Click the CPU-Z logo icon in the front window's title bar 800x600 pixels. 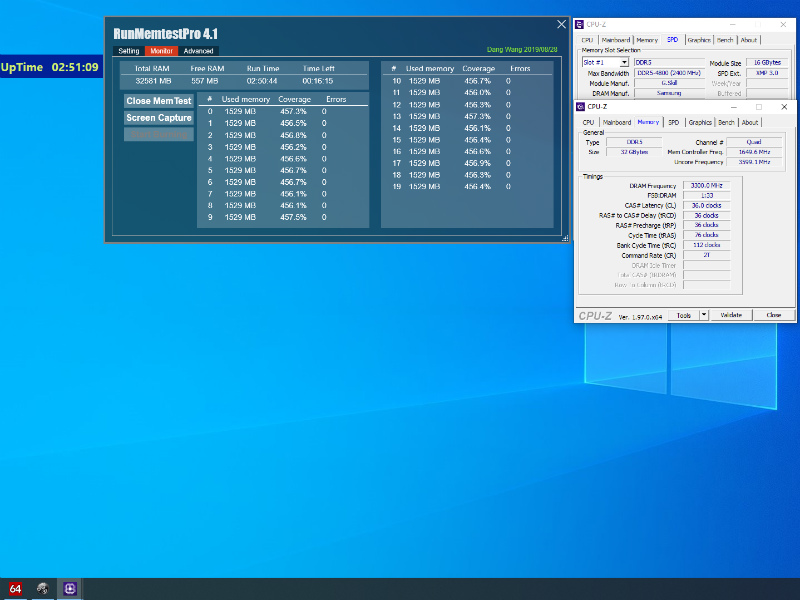pos(581,106)
